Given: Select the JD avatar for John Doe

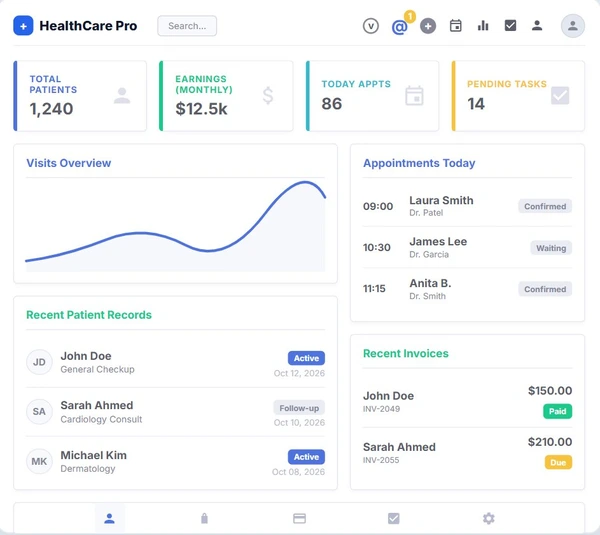Looking at the screenshot, I should 39,362.
